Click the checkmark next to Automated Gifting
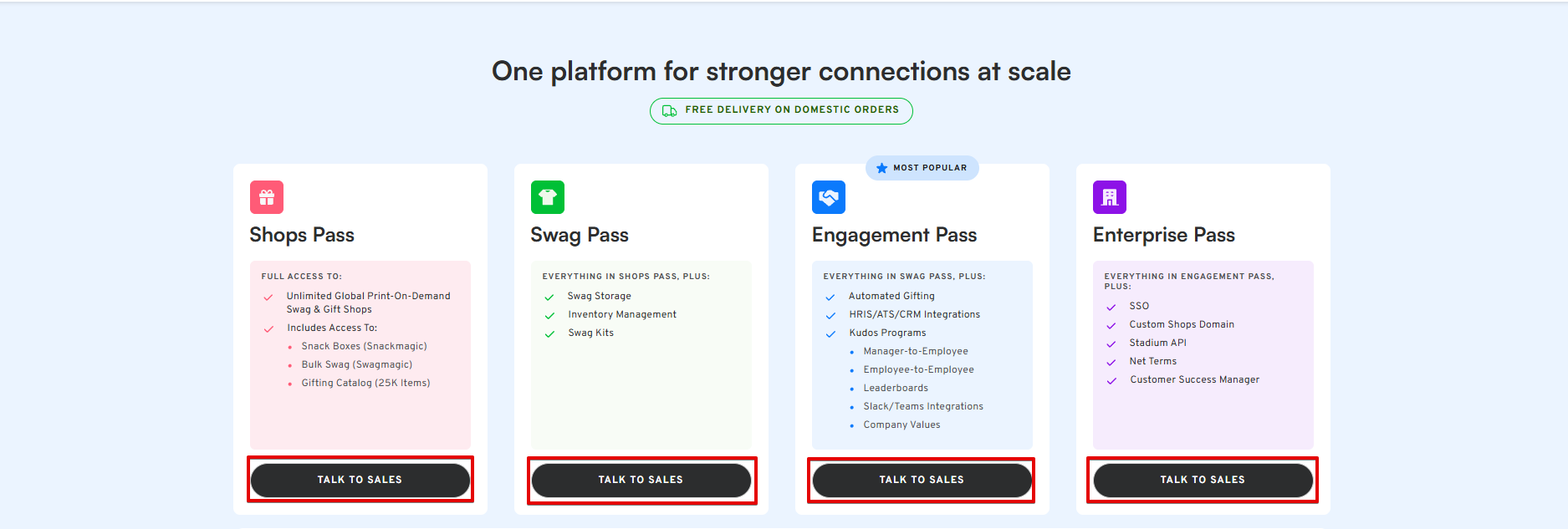The height and width of the screenshot is (529, 1568). coord(830,298)
